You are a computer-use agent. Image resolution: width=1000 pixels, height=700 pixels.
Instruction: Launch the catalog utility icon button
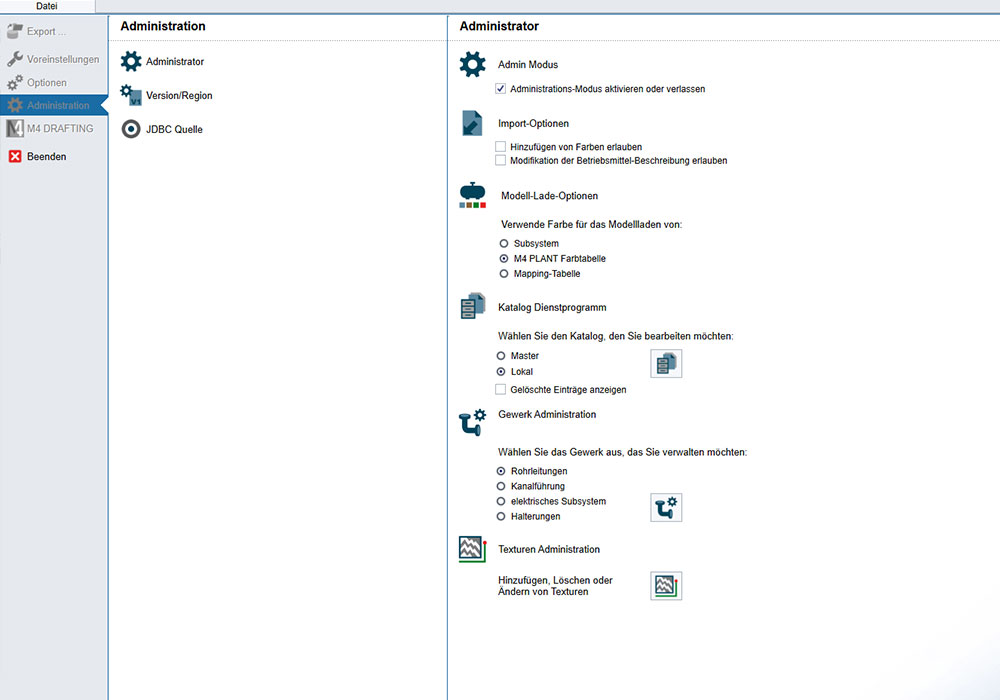[x=666, y=363]
